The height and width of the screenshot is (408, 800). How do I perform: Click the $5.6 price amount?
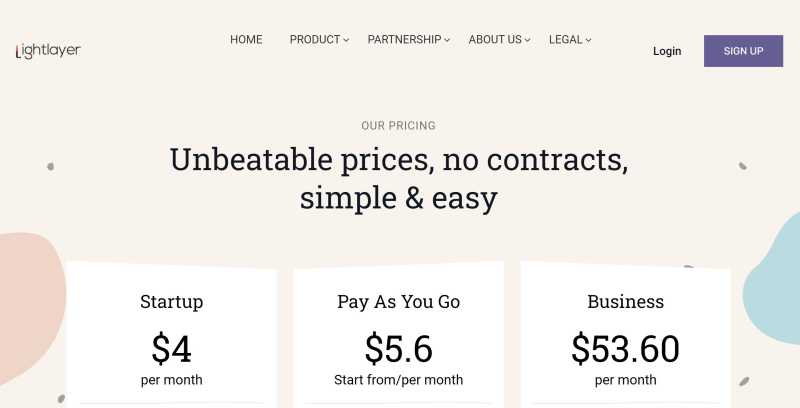pyautogui.click(x=398, y=348)
